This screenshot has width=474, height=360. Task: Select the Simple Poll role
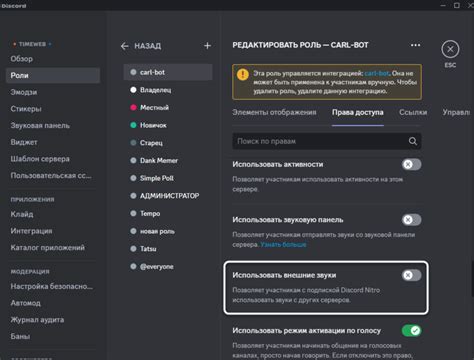pos(168,178)
